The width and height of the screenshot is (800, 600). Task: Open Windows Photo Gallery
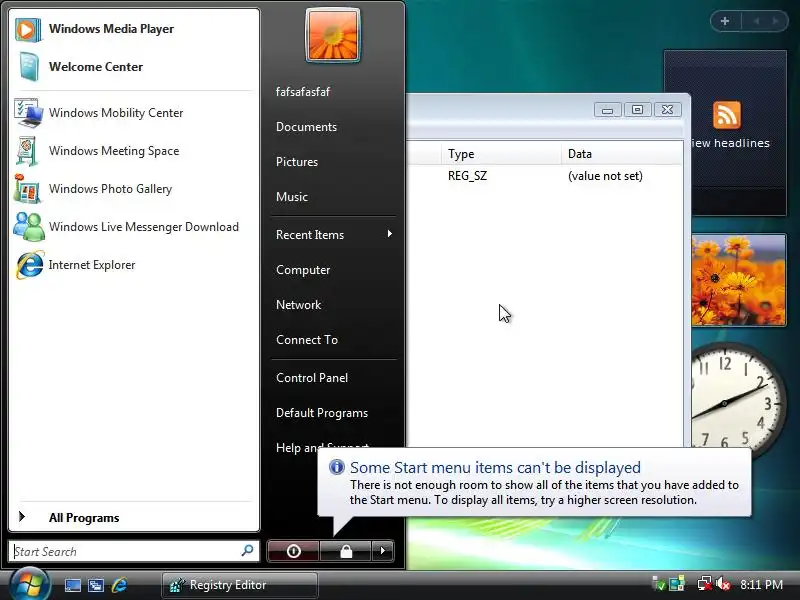(134, 189)
